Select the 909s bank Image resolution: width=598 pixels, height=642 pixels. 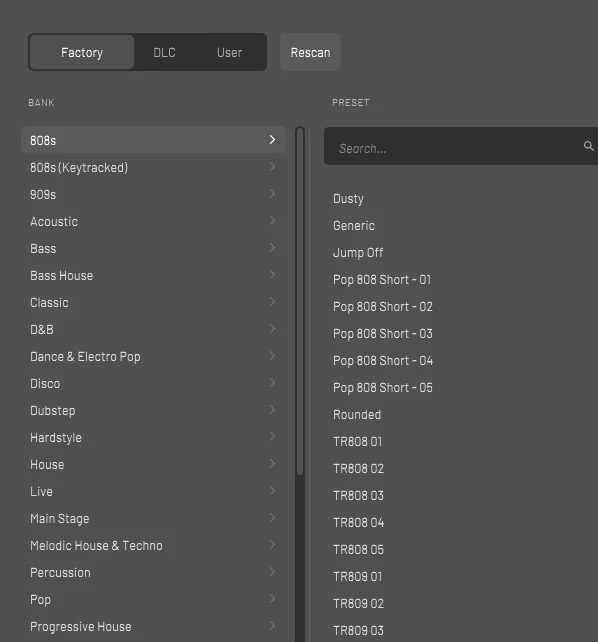[x=43, y=194]
